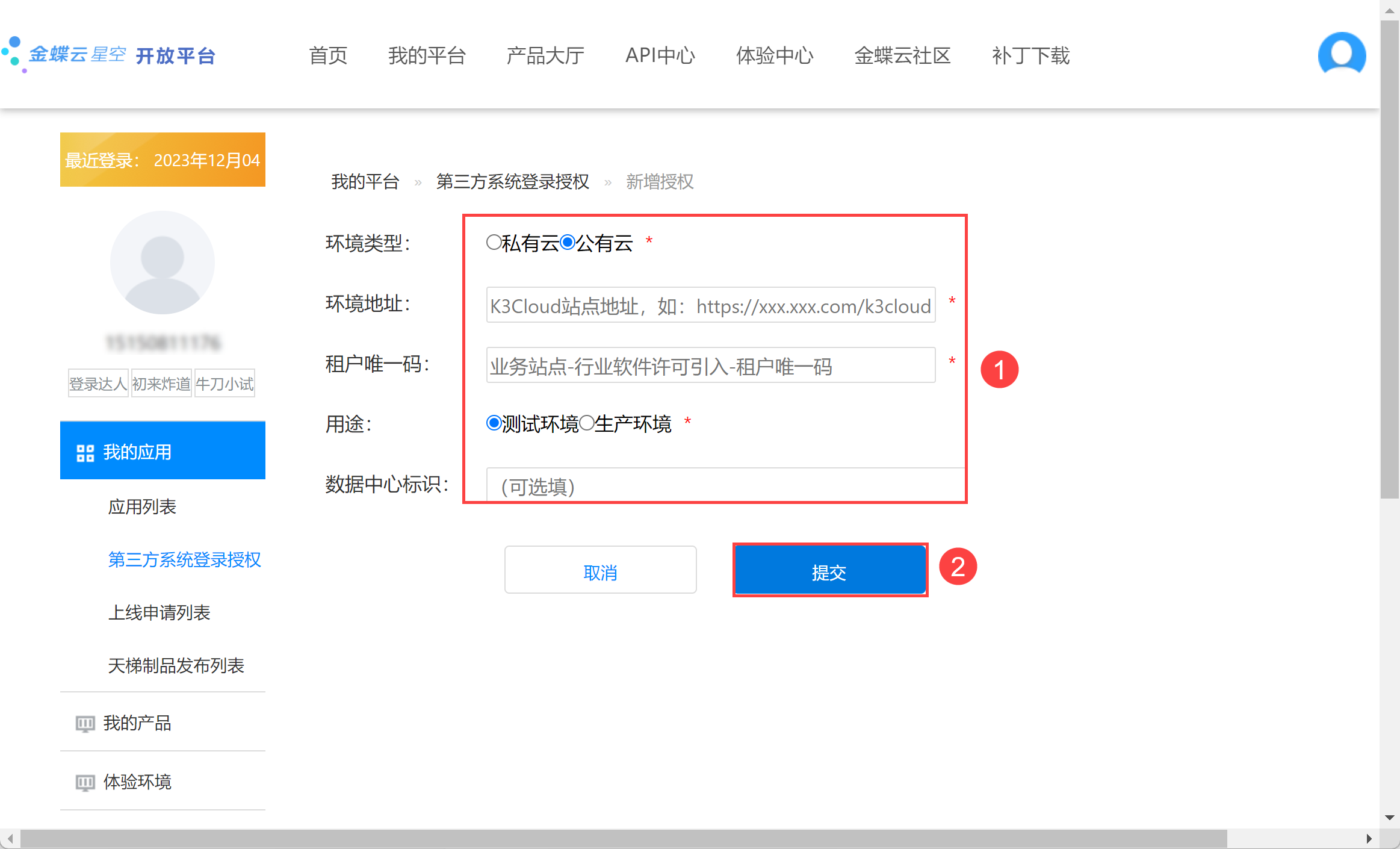Open the API中心 top menu
The image size is (1400, 849).
click(660, 55)
